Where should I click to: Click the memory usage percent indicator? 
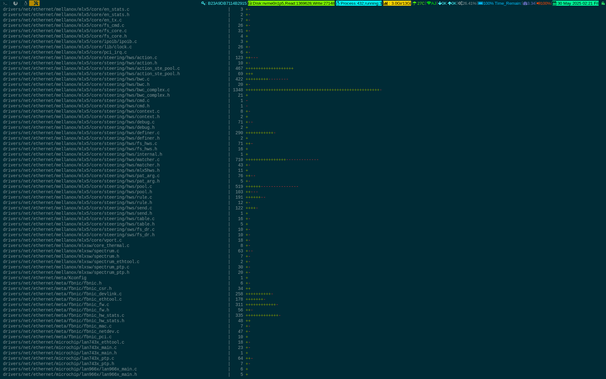(x=467, y=3)
